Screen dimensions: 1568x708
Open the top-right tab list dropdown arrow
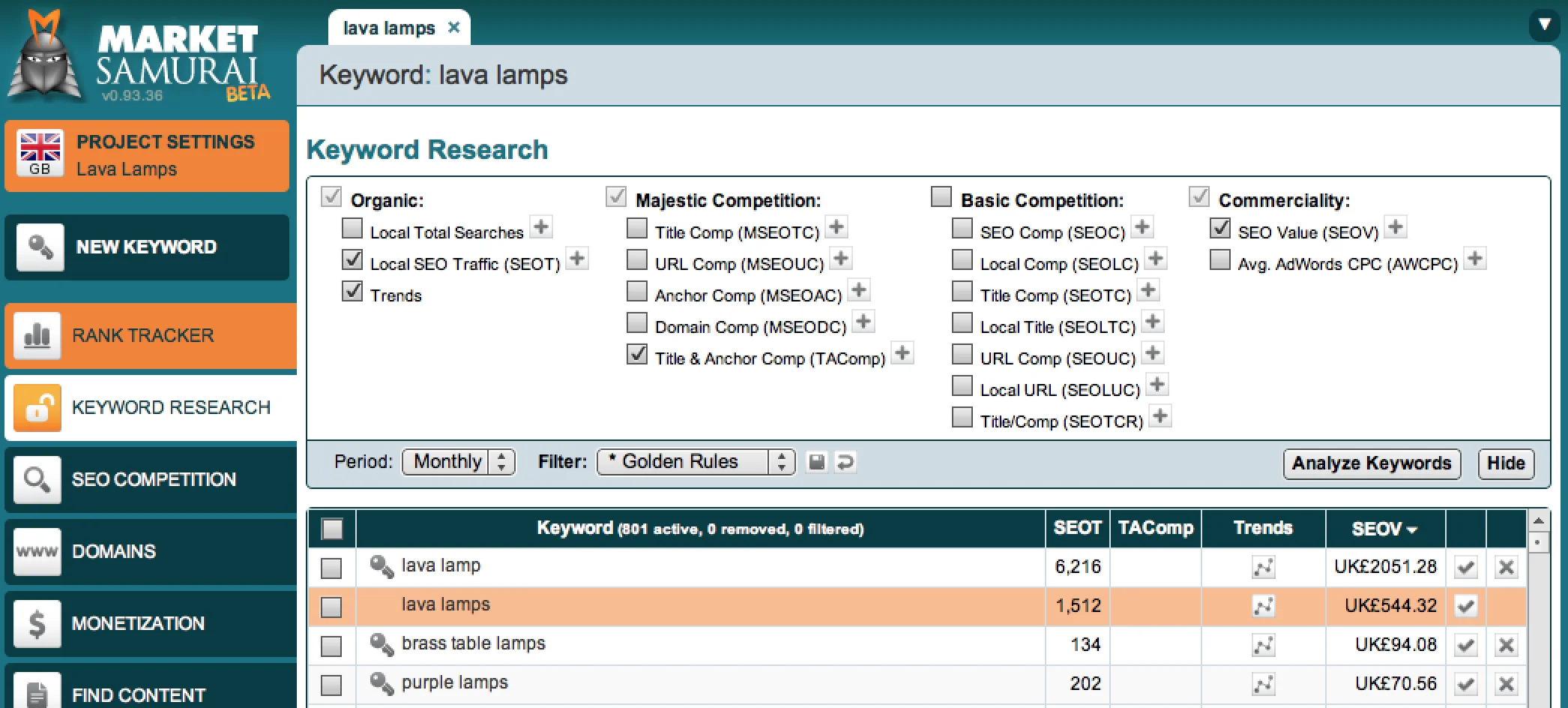(x=1544, y=25)
